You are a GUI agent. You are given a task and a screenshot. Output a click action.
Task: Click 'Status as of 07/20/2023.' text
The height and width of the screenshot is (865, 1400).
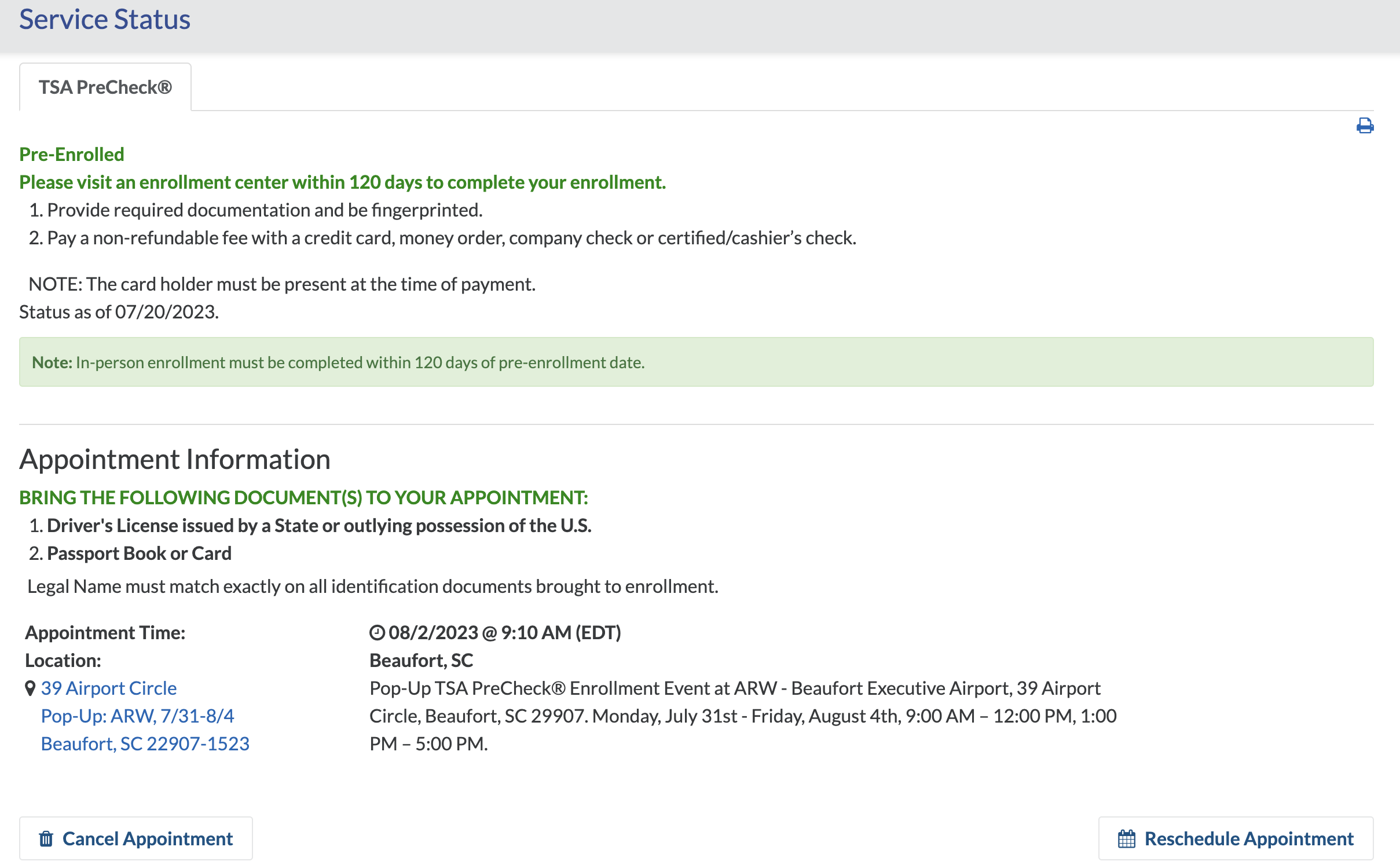[x=119, y=311]
